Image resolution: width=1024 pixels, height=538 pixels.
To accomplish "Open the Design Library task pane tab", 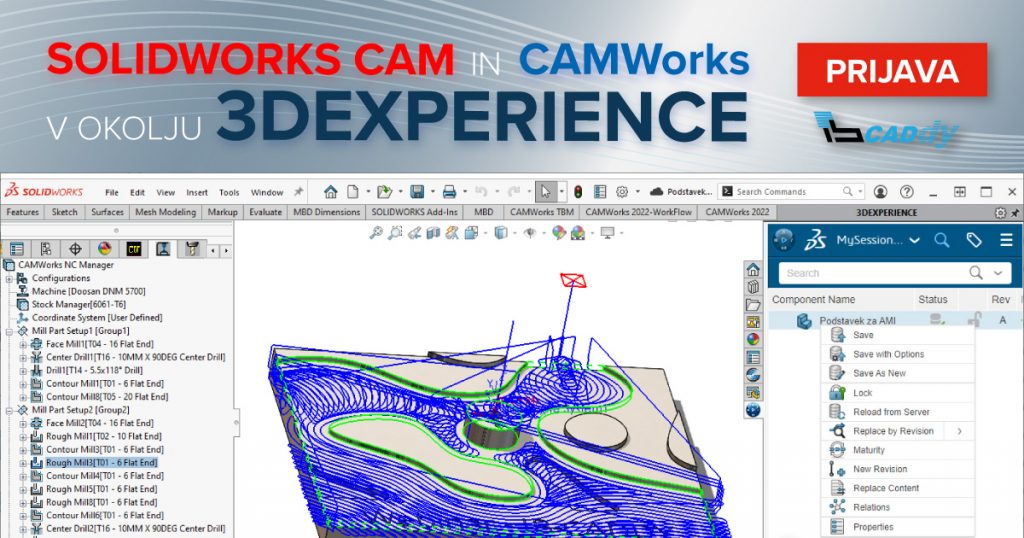I will [753, 287].
